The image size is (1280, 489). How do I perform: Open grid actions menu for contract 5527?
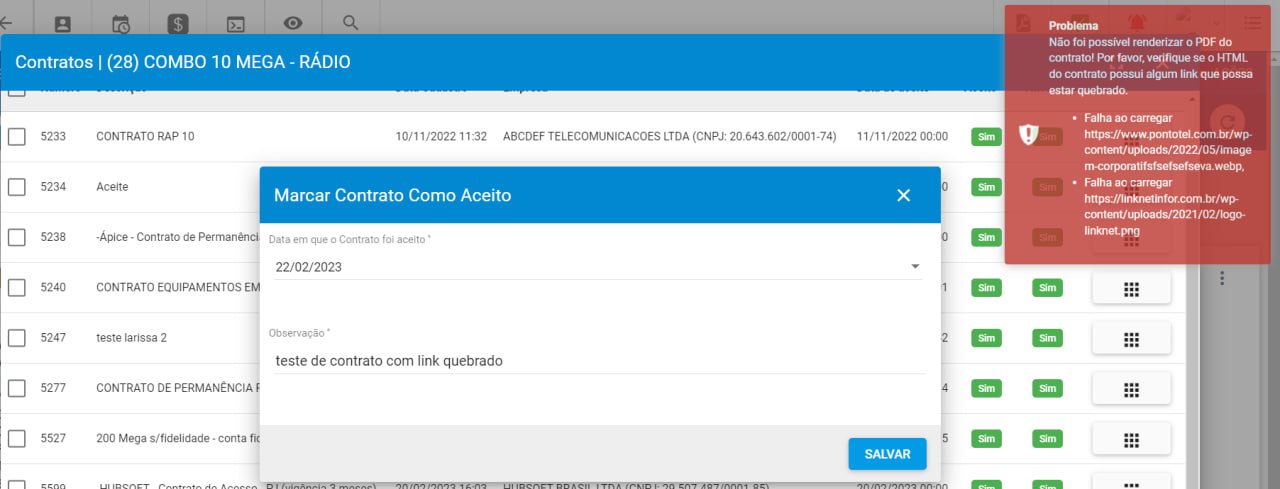[1131, 439]
